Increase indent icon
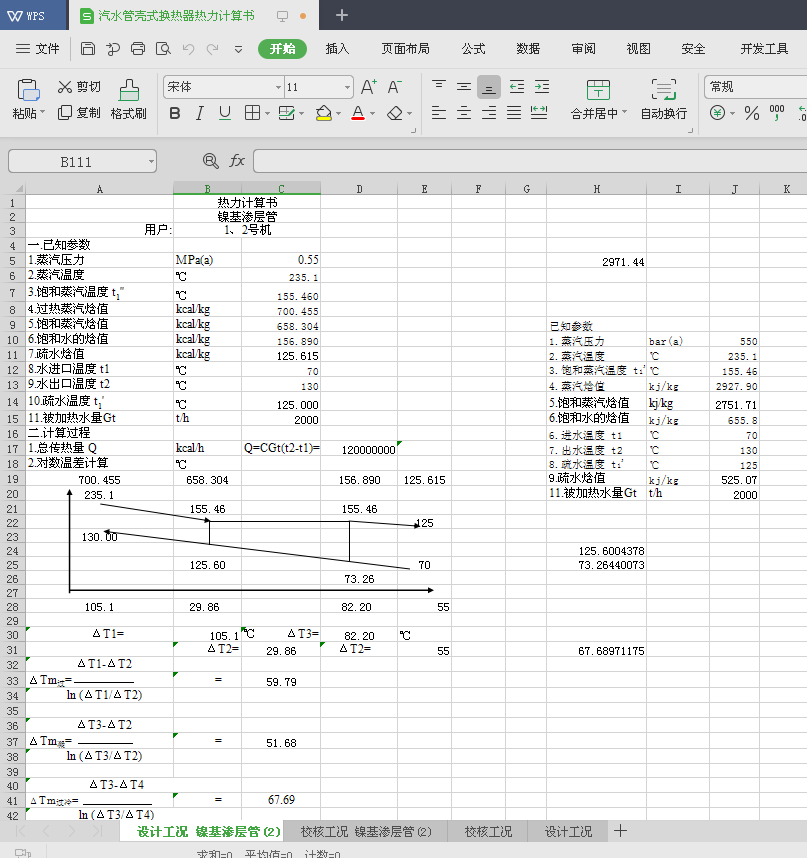Screen dimensions: 807x858 [x=542, y=86]
